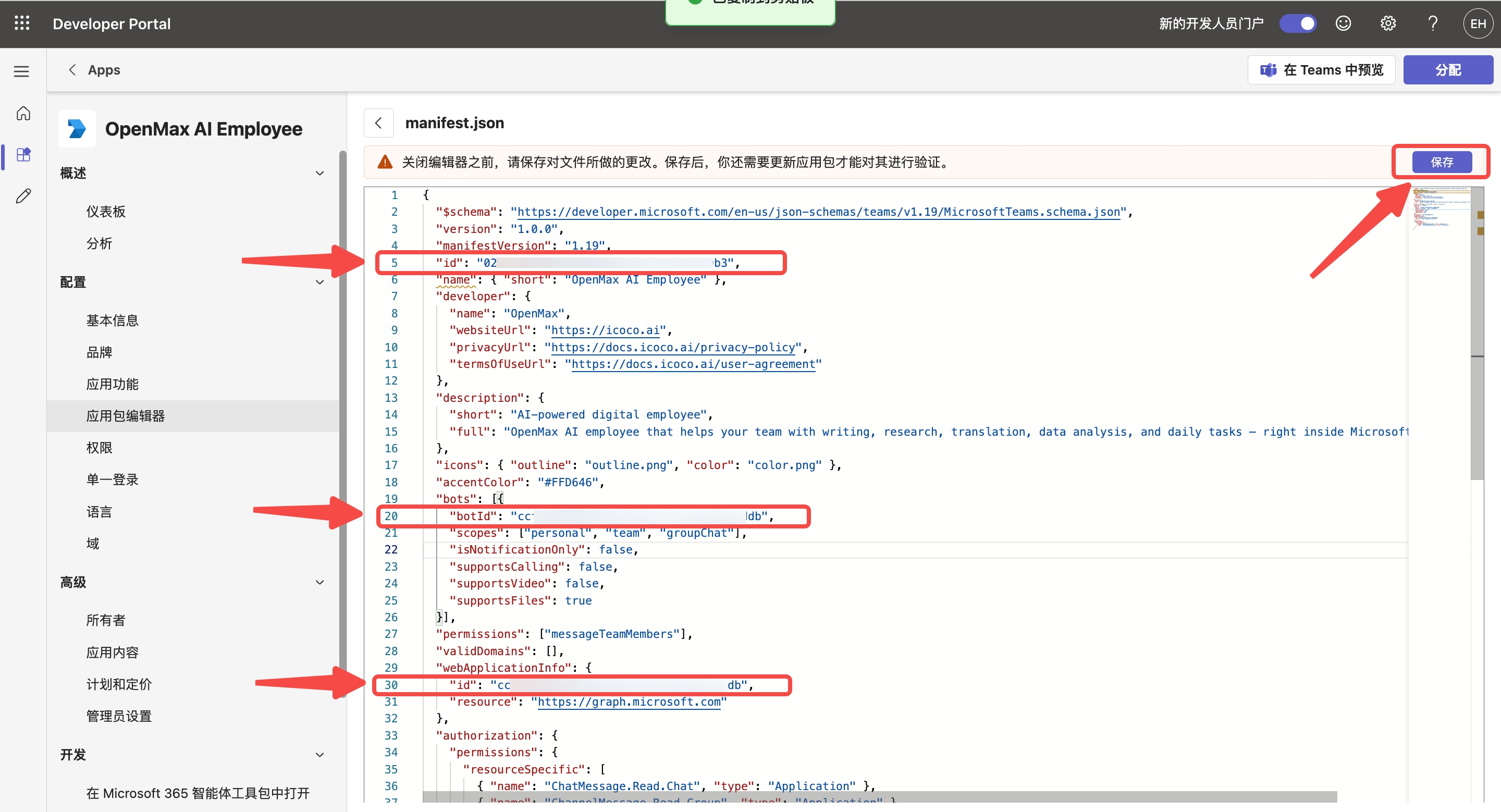Place cursor on the "version": "1.0.0" line

pos(499,229)
